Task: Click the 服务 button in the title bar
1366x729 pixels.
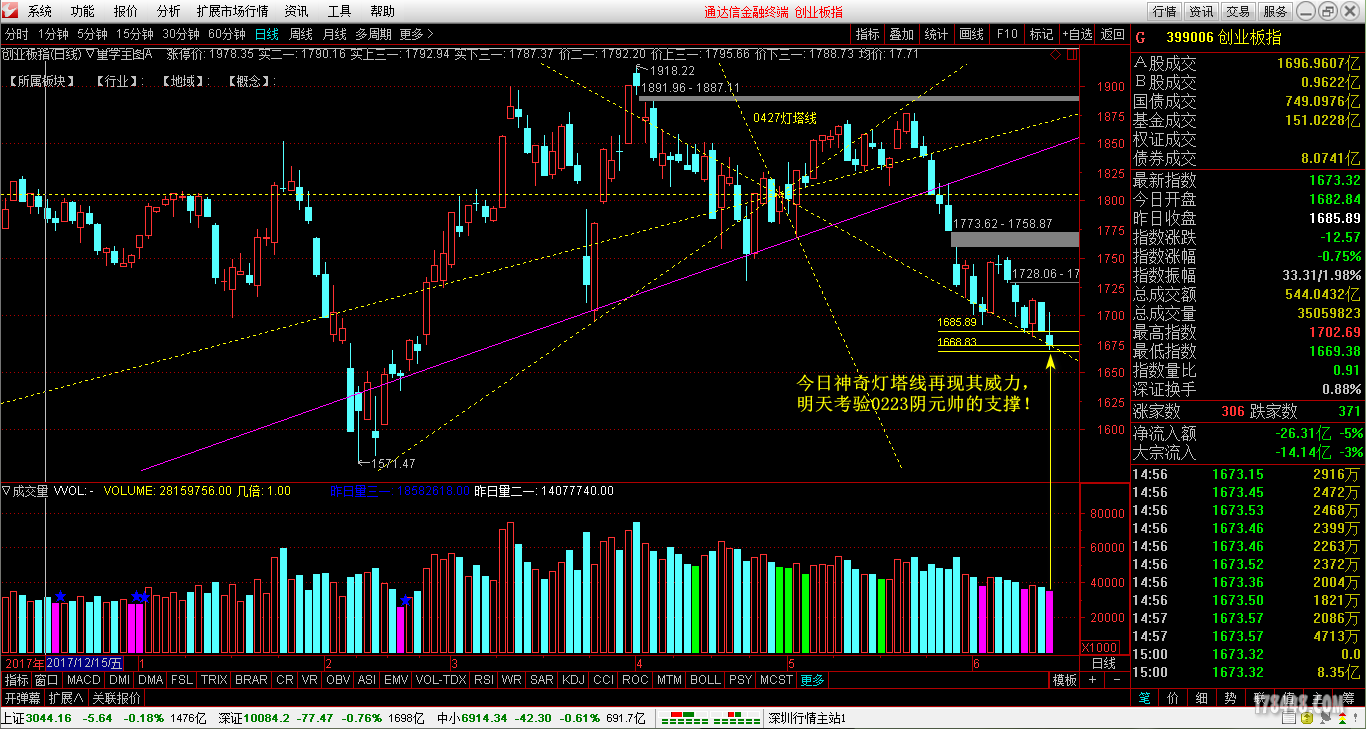Action: click(1275, 11)
